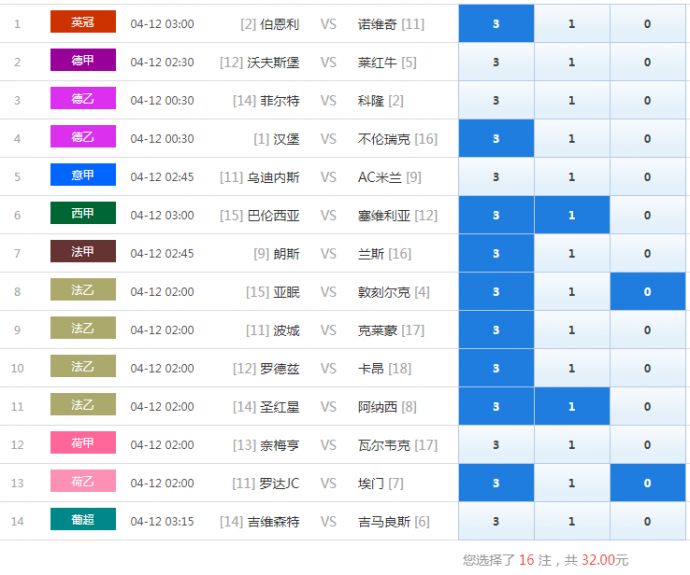Select 0 for 圣红星 vs 阿纳西
The height and width of the screenshot is (575, 690).
coord(648,407)
